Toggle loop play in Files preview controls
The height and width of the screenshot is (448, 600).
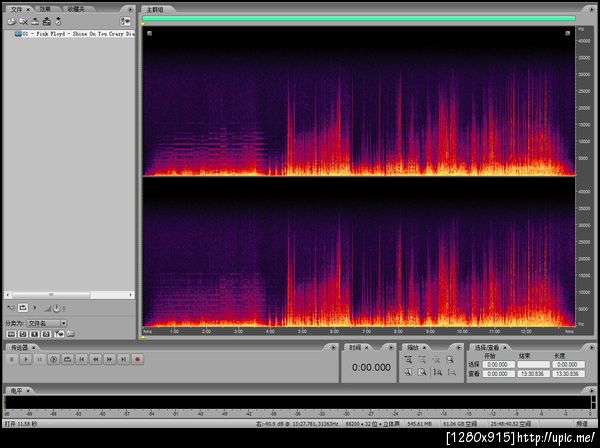[x=23, y=308]
